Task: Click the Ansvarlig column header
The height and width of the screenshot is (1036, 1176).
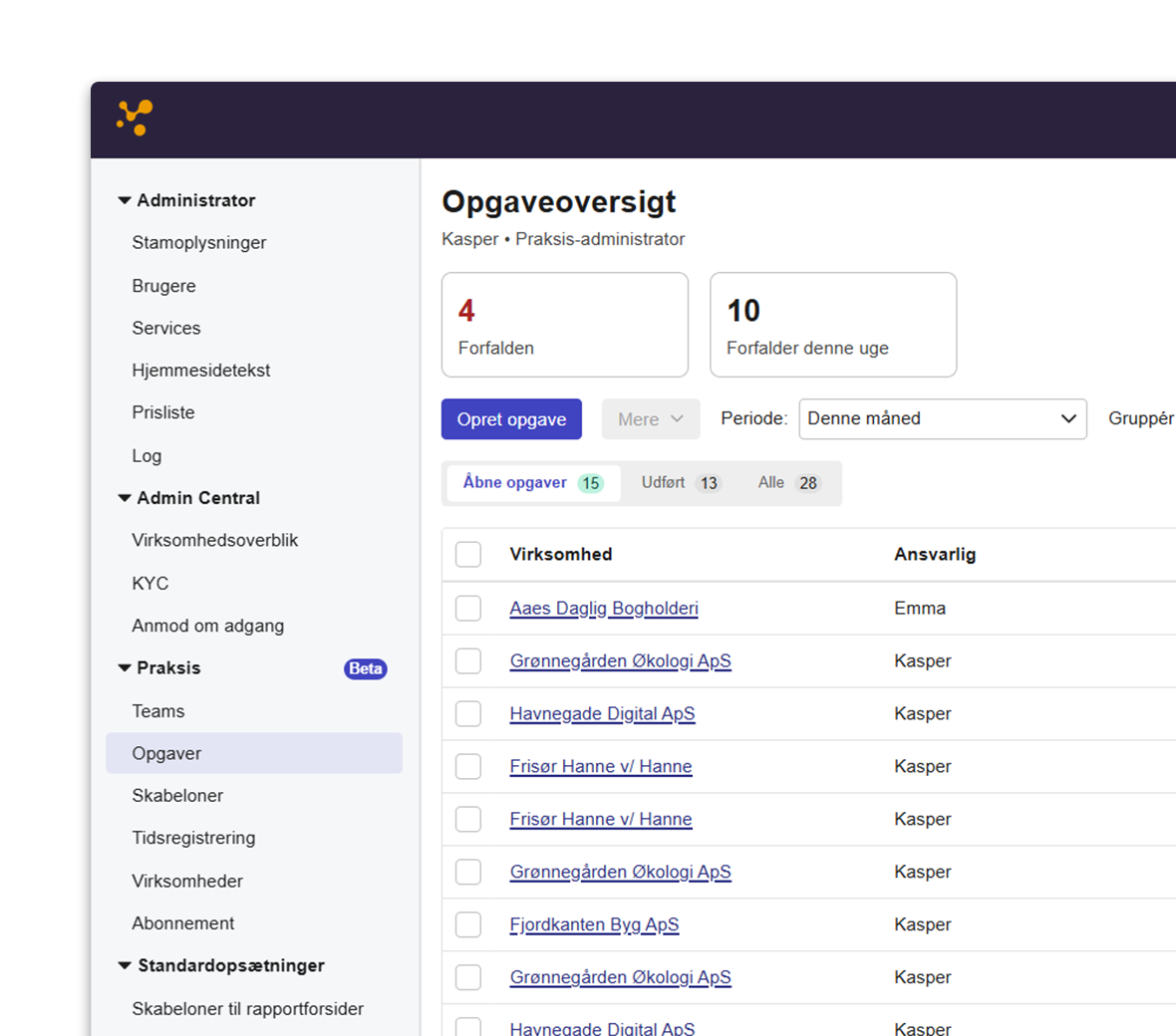Action: [x=935, y=555]
